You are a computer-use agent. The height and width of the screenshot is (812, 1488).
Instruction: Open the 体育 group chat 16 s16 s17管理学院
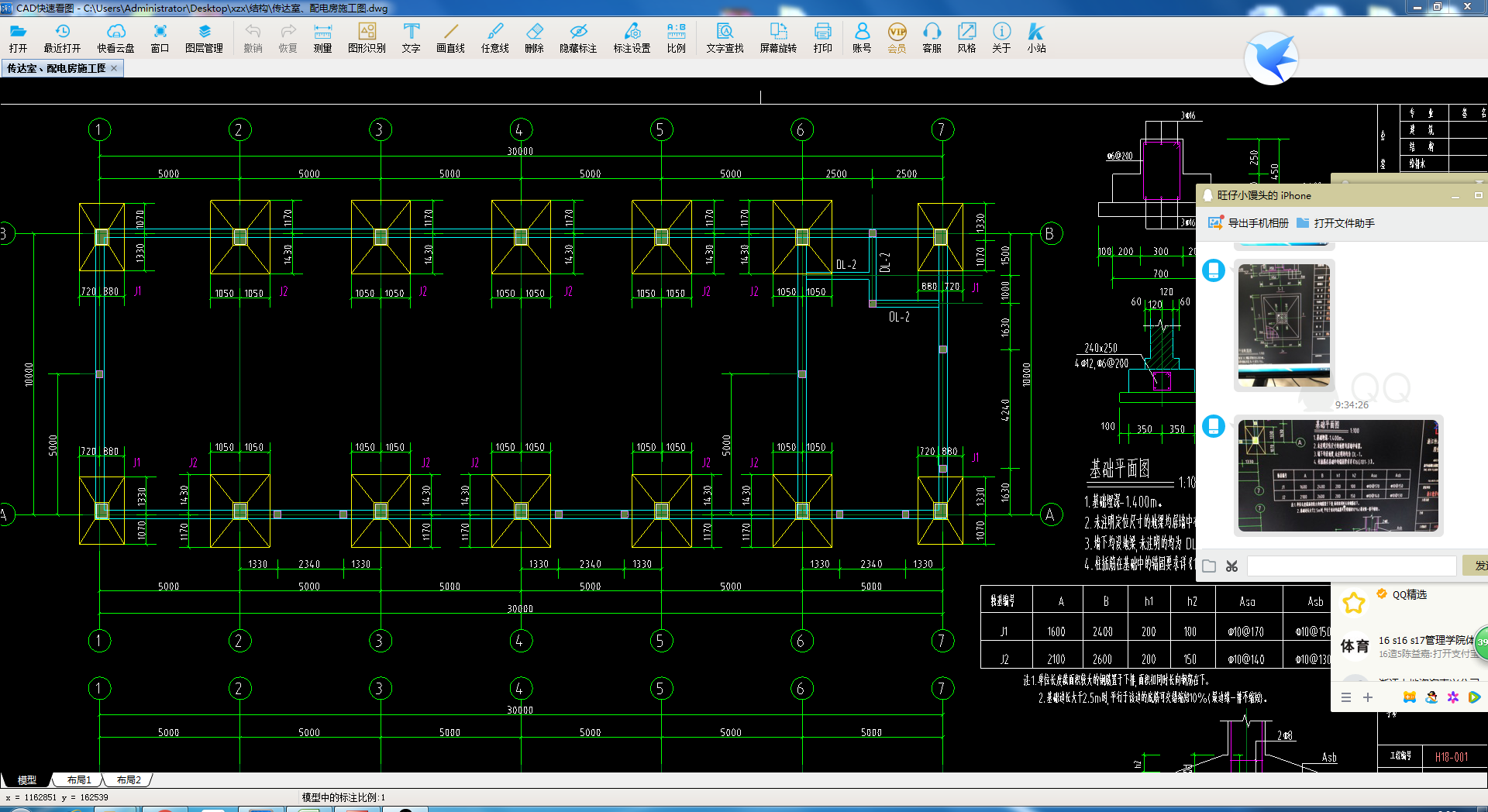point(1410,646)
